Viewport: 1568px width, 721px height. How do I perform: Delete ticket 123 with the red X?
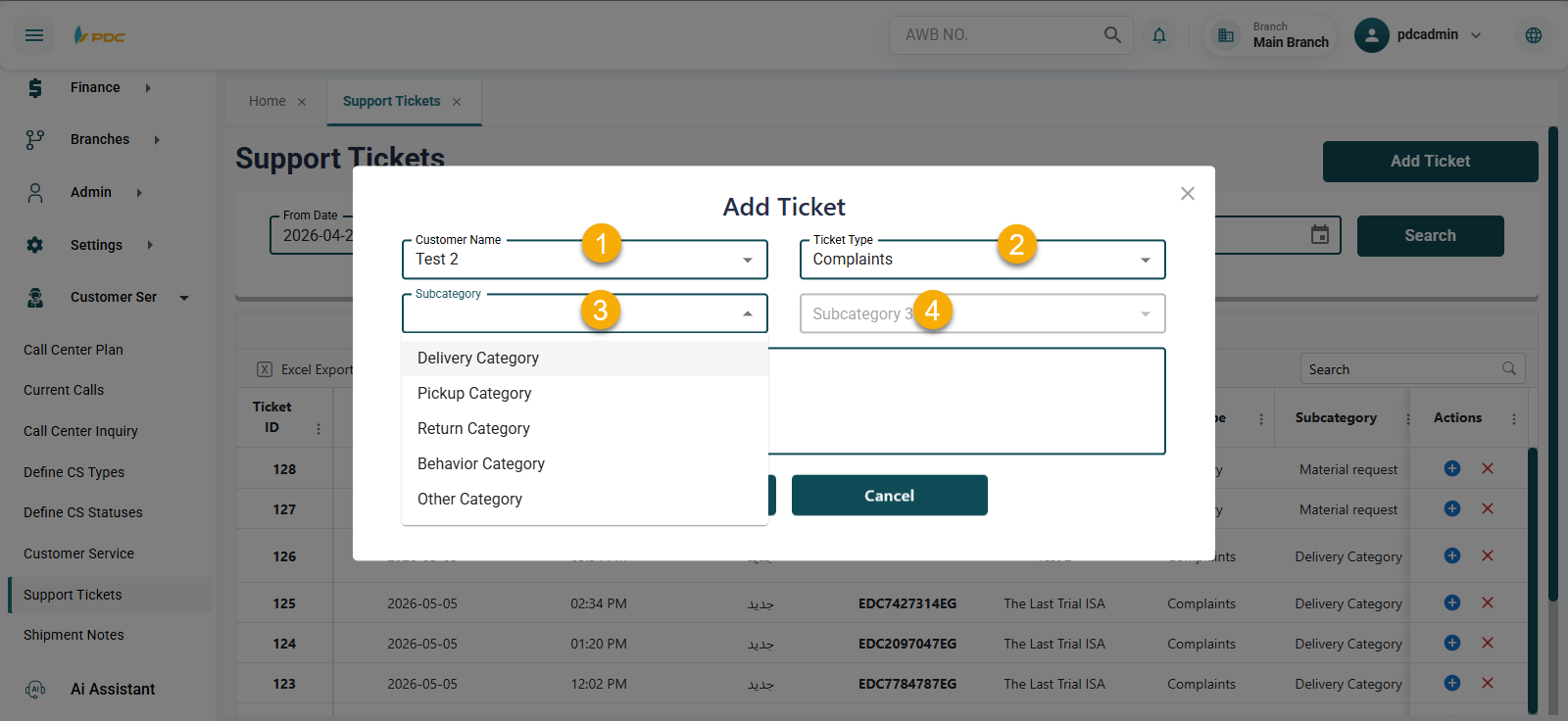click(x=1488, y=683)
